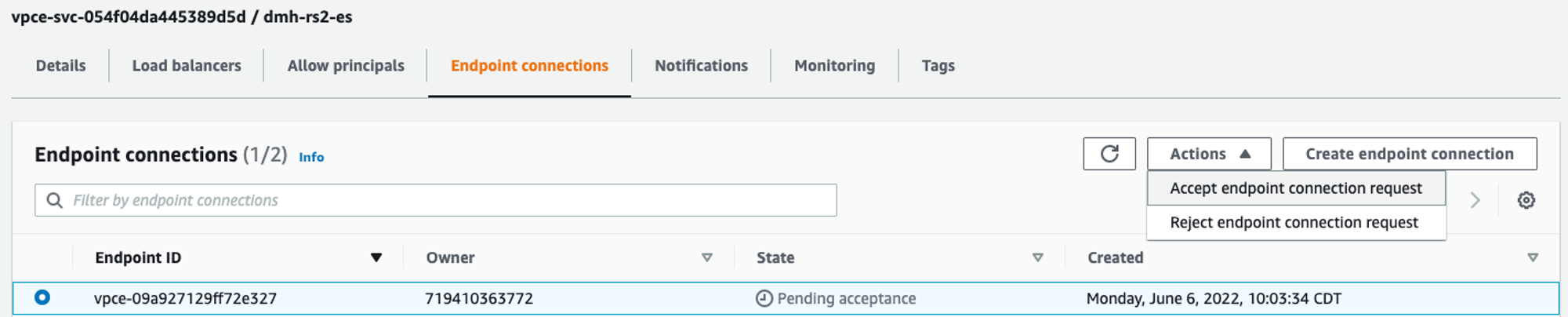1568x317 pixels.
Task: Click Create endpoint connection button
Action: click(x=1409, y=154)
